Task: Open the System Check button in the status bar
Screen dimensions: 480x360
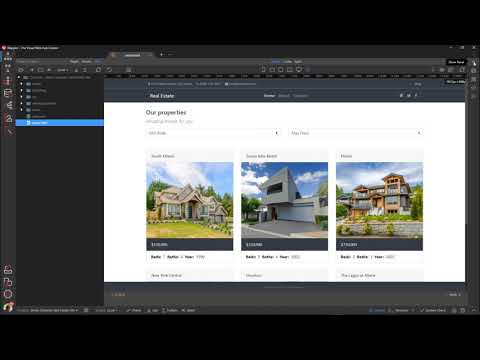Action: click(x=433, y=310)
